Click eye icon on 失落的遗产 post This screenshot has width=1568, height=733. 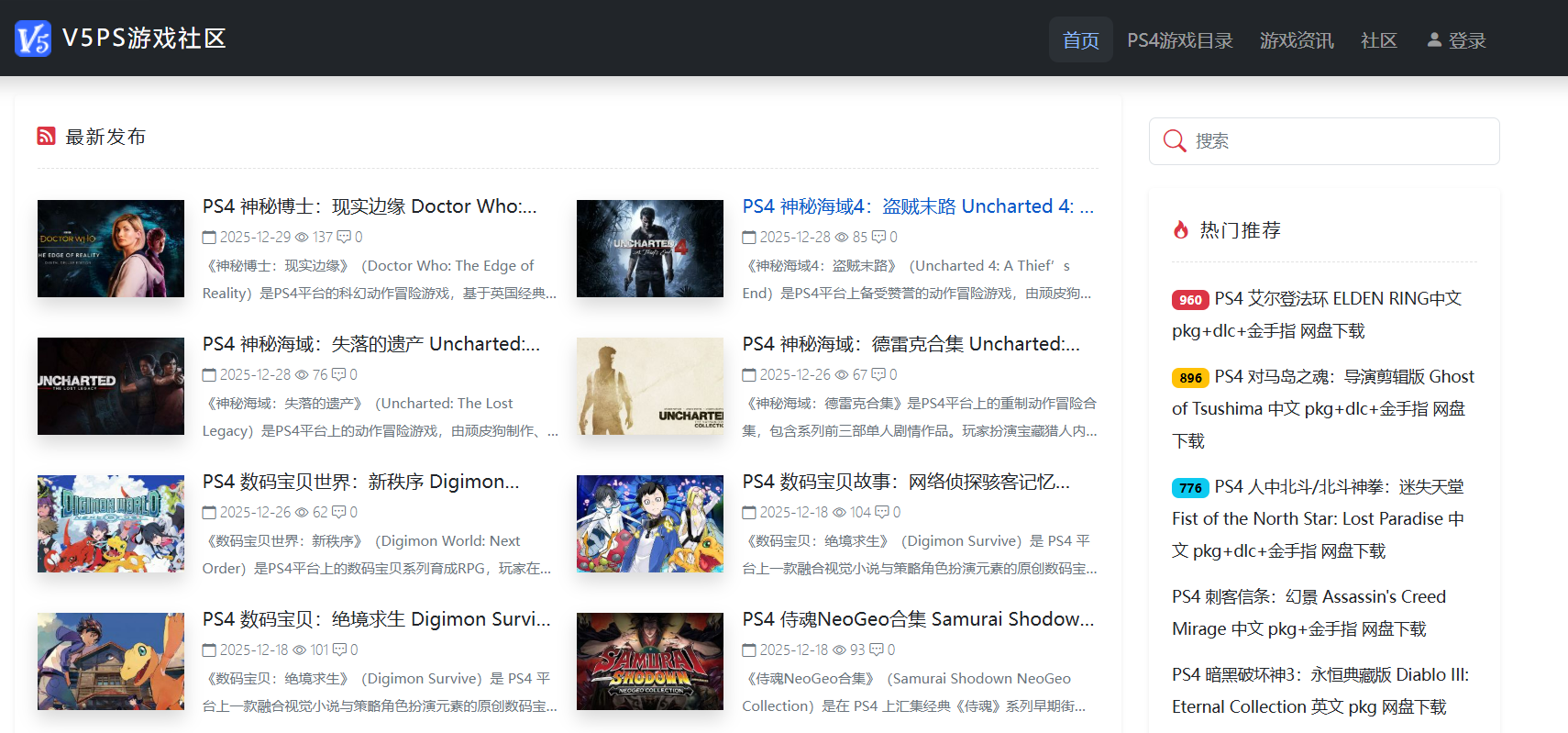coord(302,374)
